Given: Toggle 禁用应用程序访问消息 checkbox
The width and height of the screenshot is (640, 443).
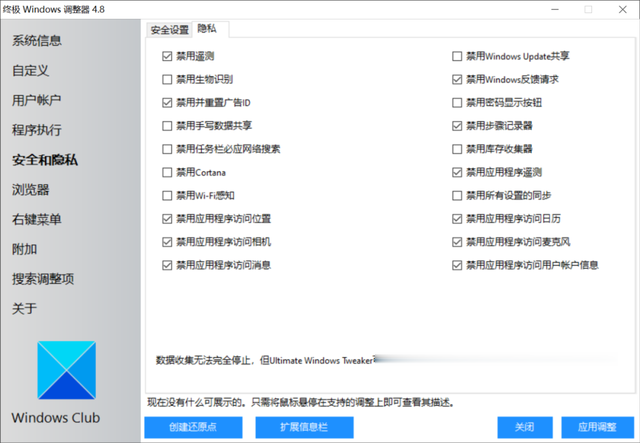Looking at the screenshot, I should 167,265.
